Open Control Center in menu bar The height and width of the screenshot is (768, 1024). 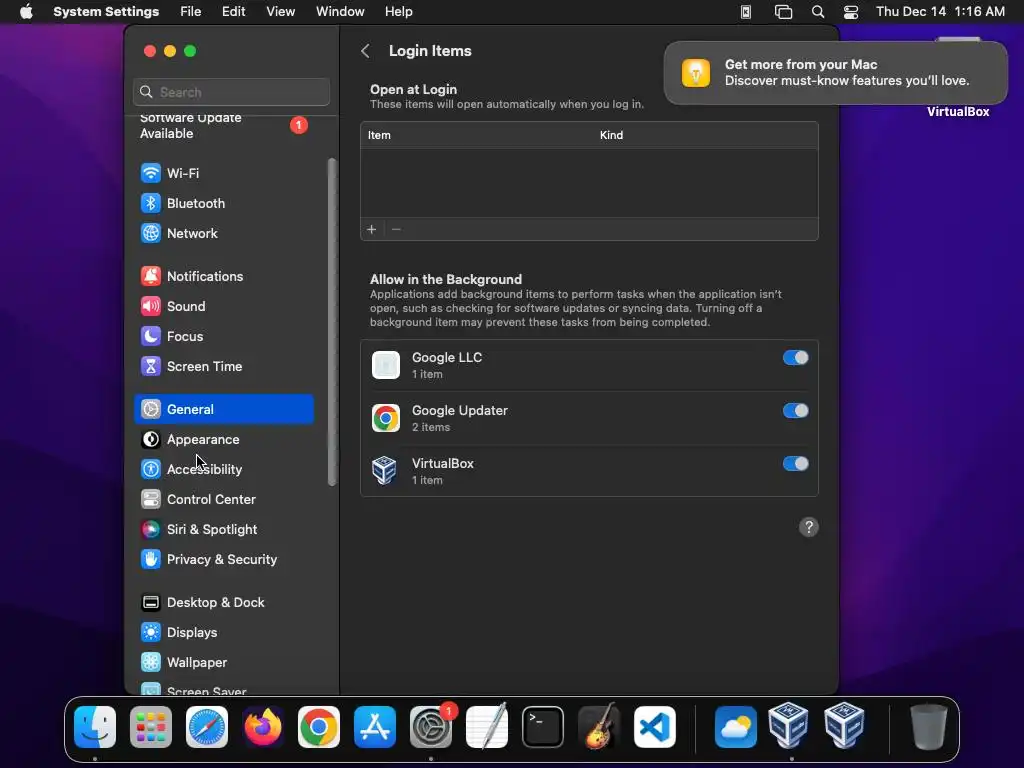[x=851, y=12]
